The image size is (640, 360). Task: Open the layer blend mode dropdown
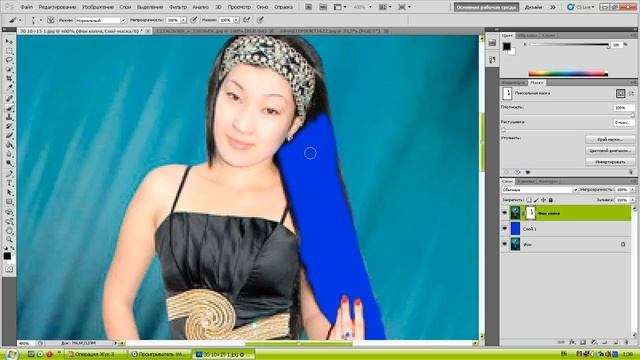540,190
